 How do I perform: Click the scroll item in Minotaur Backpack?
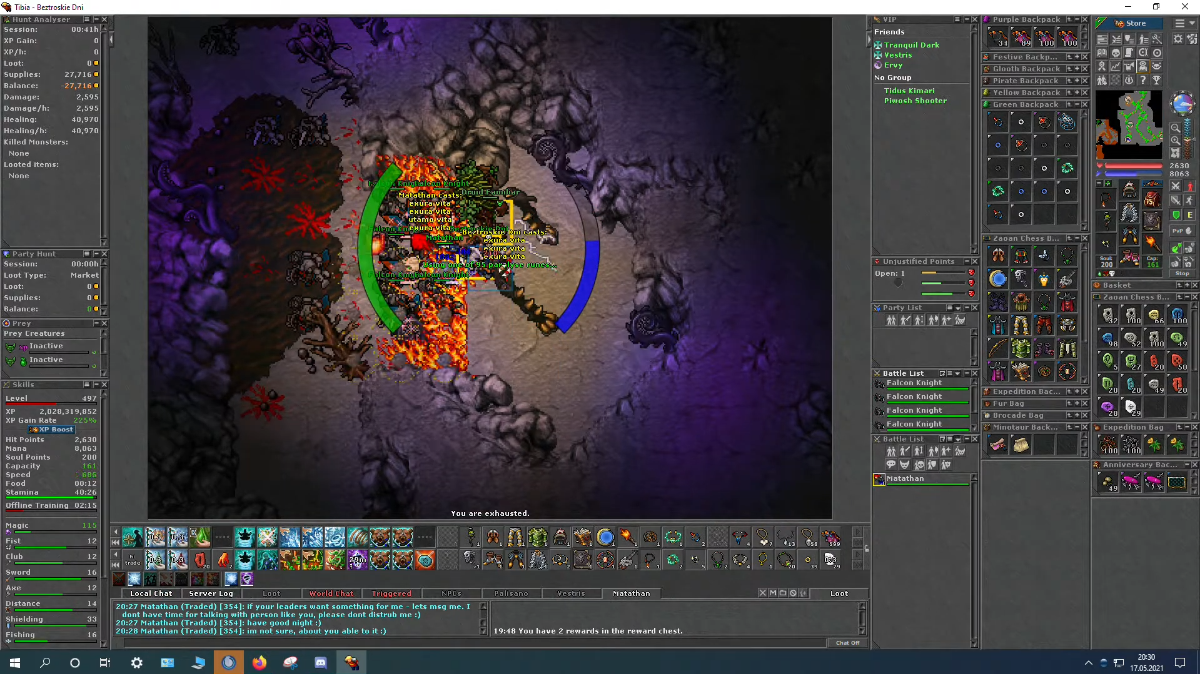(1021, 445)
